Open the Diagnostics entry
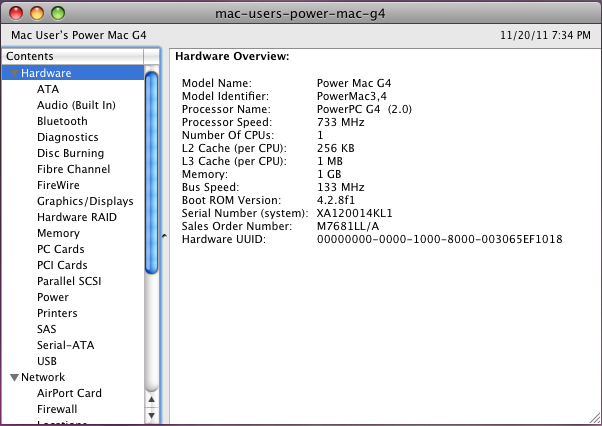 click(x=68, y=137)
